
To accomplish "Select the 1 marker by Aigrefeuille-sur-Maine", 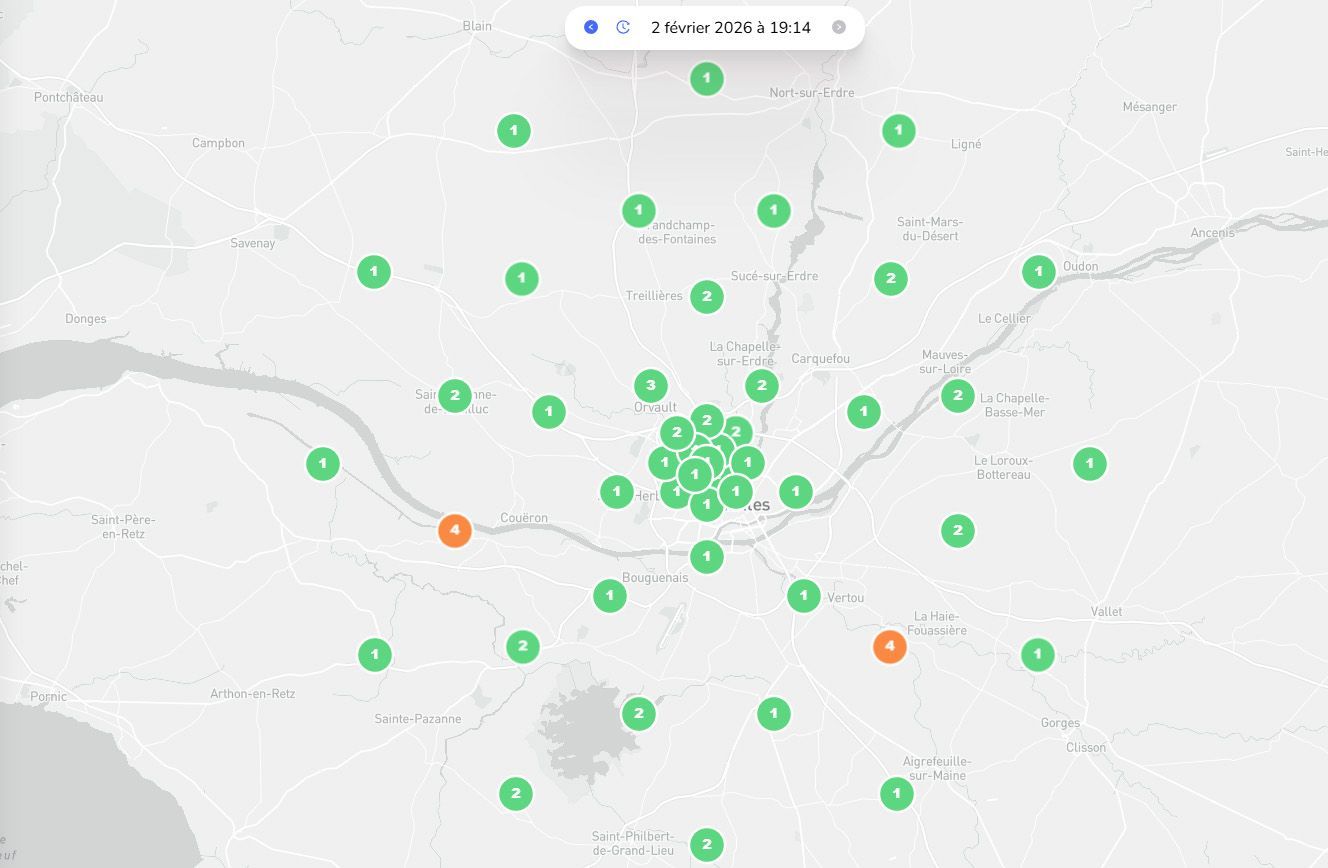I will [x=896, y=794].
